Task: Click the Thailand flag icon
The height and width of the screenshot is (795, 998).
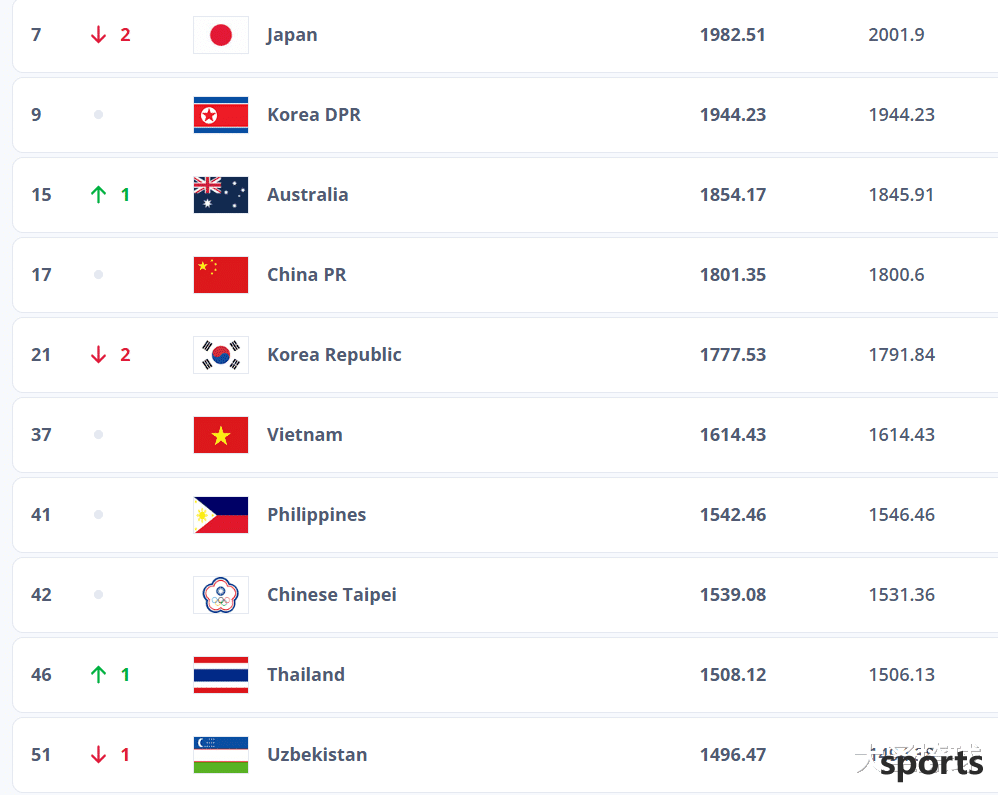Action: (x=221, y=675)
